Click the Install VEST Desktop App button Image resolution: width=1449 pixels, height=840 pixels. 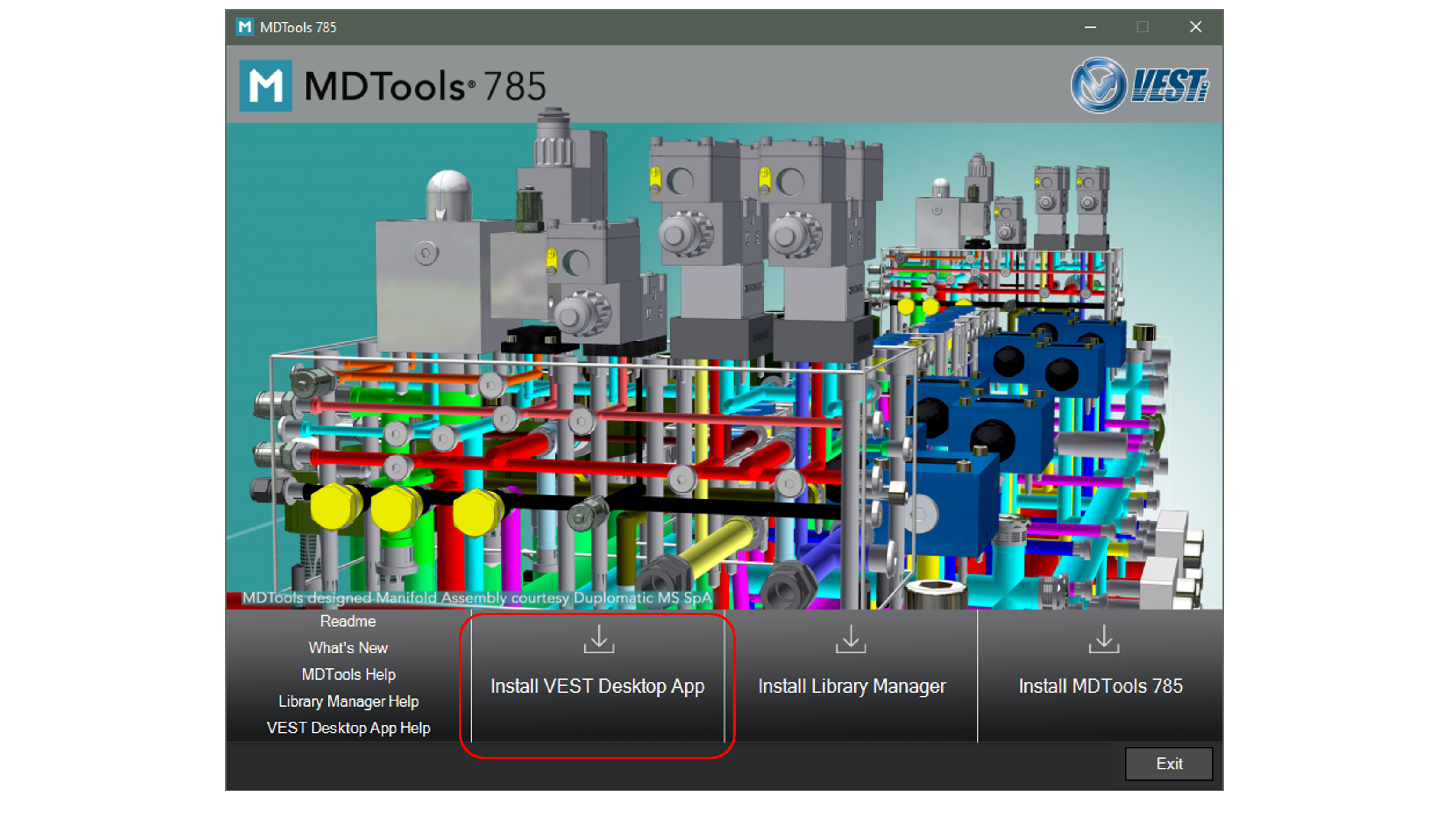598,676
